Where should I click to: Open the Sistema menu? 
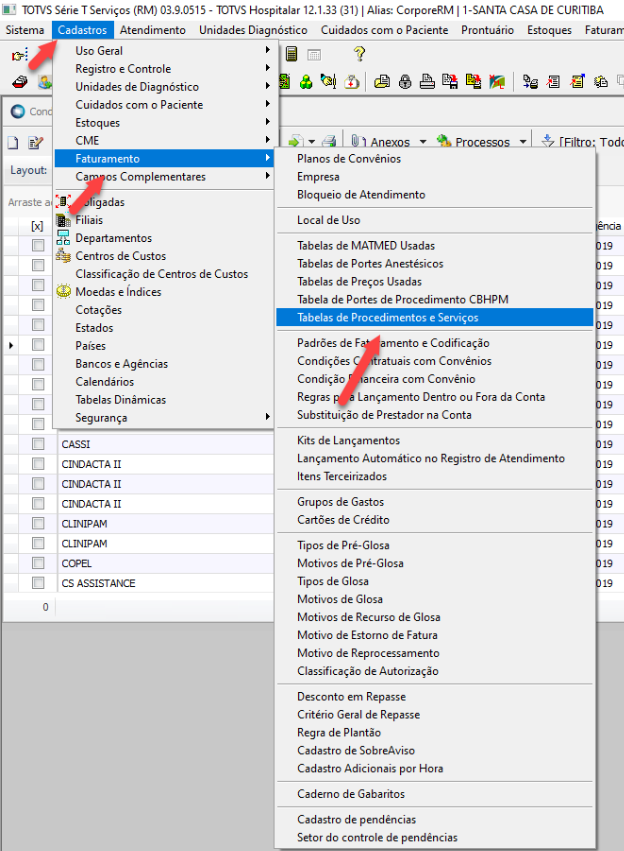(x=25, y=30)
